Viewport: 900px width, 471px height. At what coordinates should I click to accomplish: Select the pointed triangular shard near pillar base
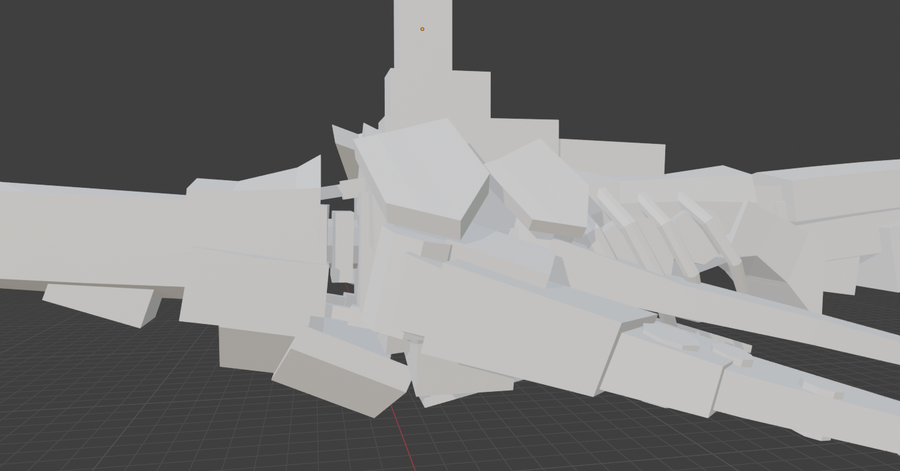pos(343,146)
